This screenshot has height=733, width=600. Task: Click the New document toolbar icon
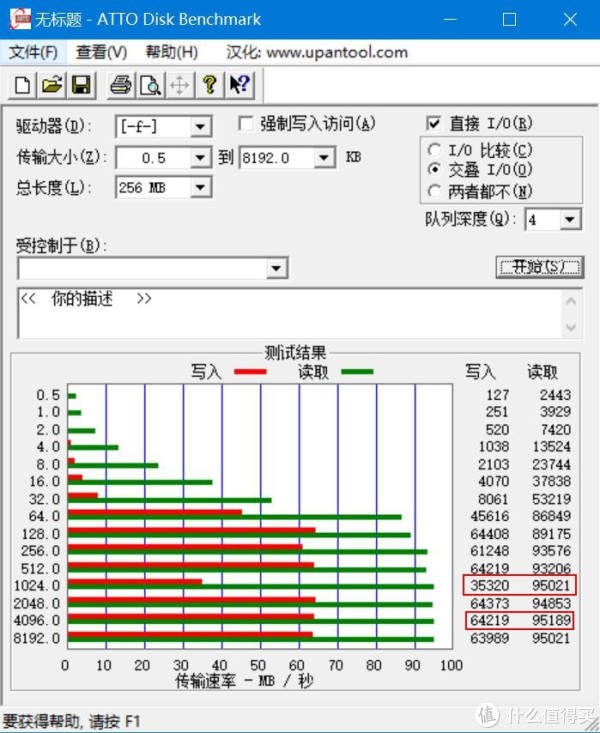pyautogui.click(x=22, y=85)
